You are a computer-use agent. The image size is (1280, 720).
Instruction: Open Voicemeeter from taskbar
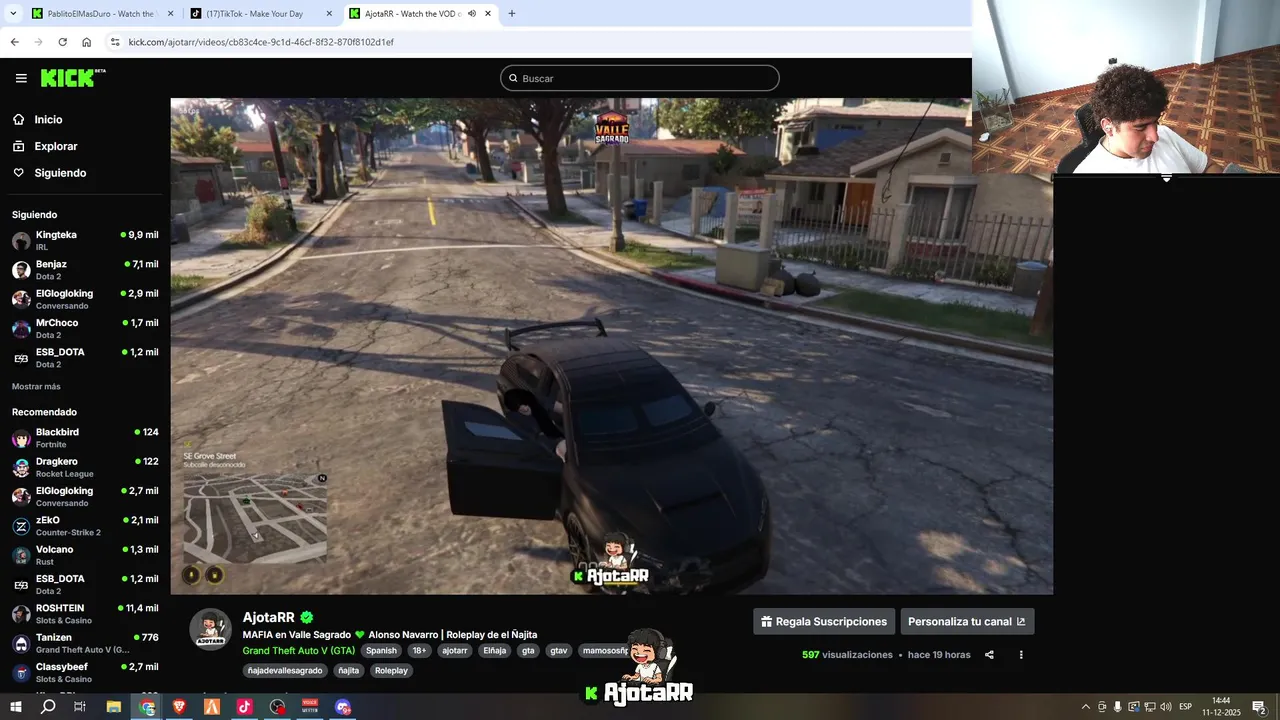(310, 707)
